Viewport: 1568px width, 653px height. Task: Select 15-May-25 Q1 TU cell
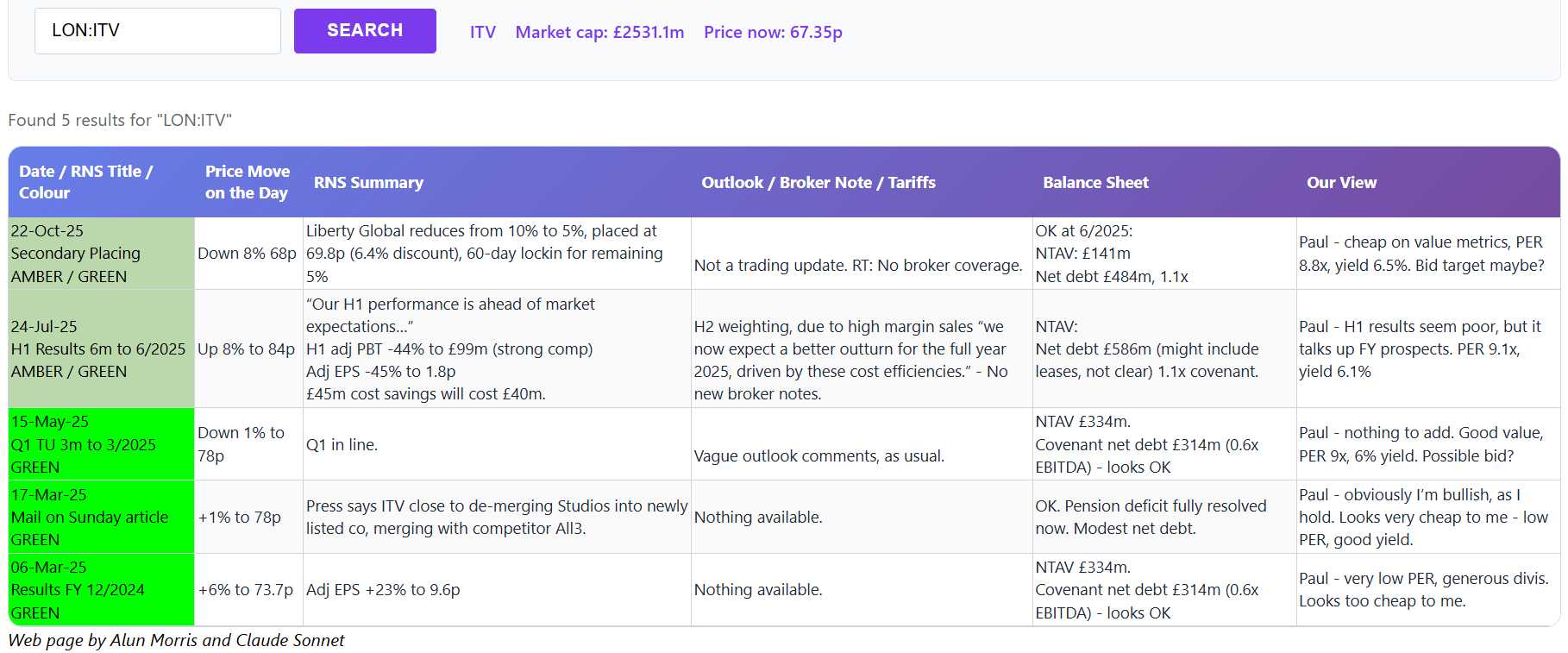tap(102, 444)
